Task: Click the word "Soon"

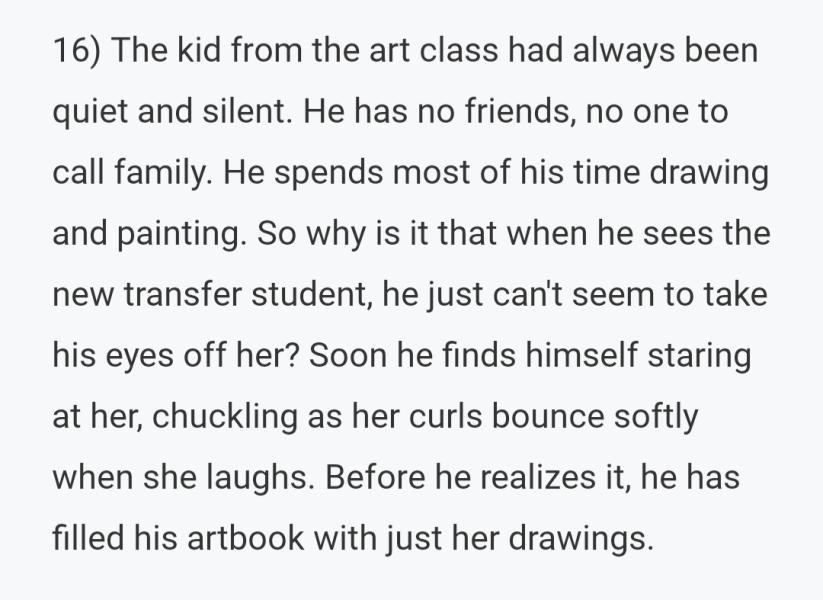Action: [347, 355]
